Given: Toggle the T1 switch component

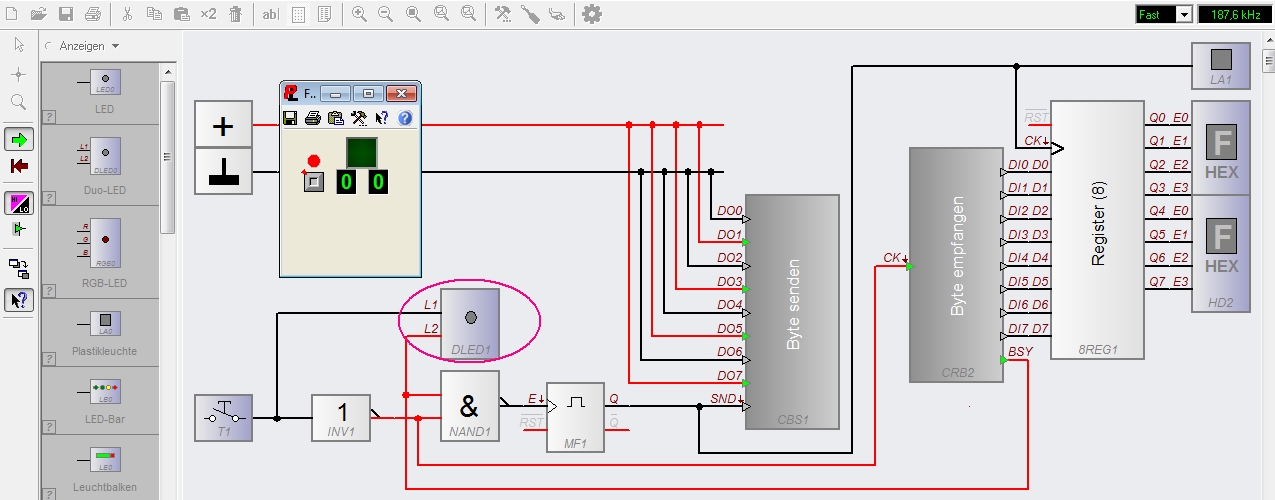Looking at the screenshot, I should pyautogui.click(x=223, y=416).
